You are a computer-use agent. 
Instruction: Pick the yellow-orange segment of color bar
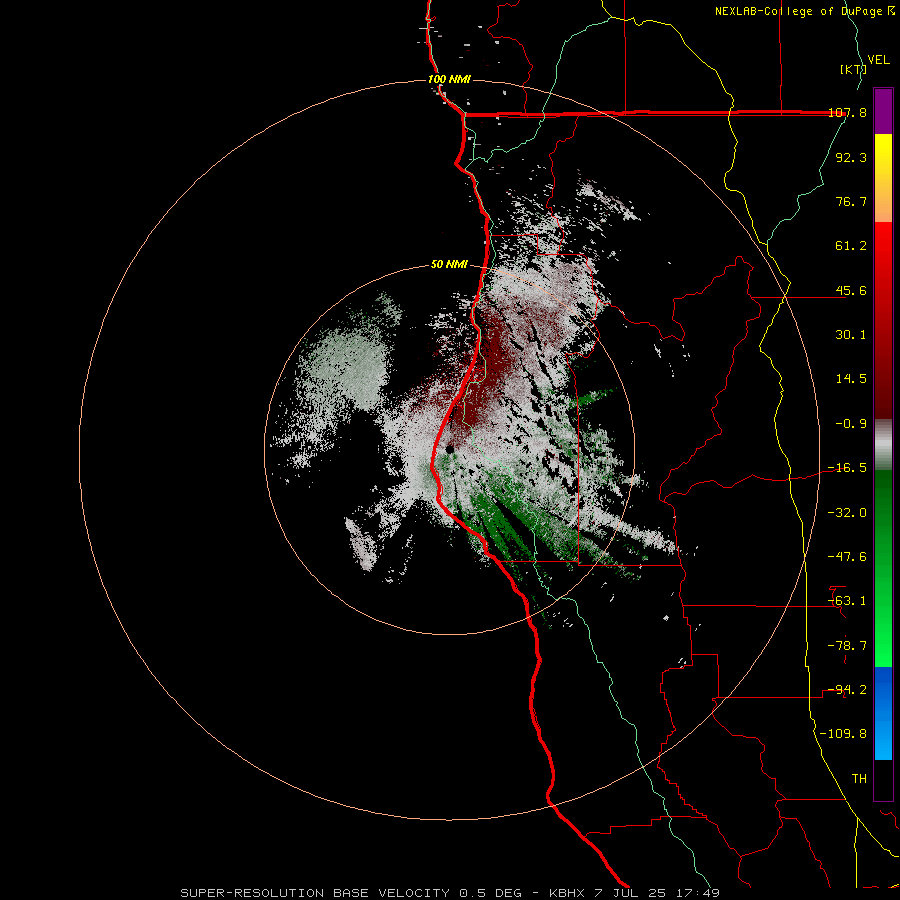883,178
